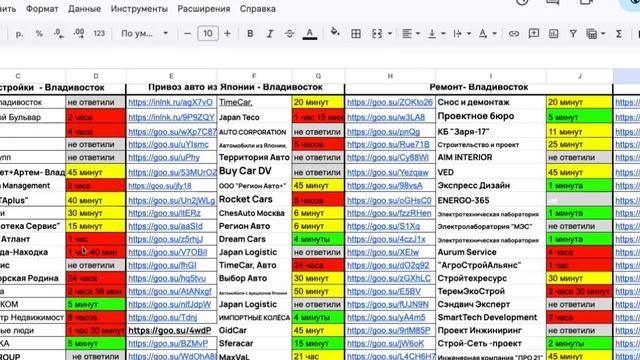
Task: Open the borders tool
Action: click(356, 34)
